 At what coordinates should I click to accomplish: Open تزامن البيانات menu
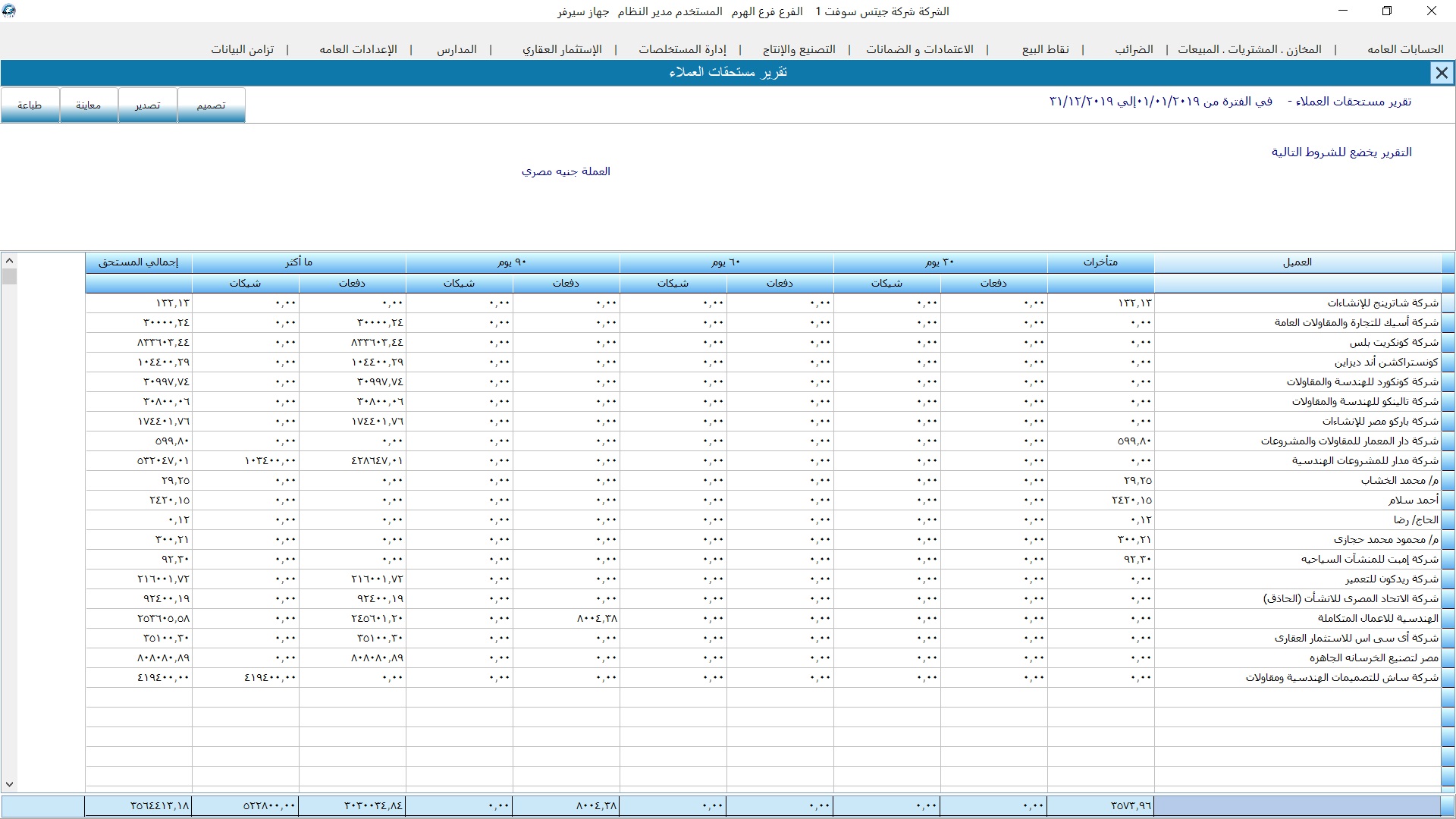243,49
